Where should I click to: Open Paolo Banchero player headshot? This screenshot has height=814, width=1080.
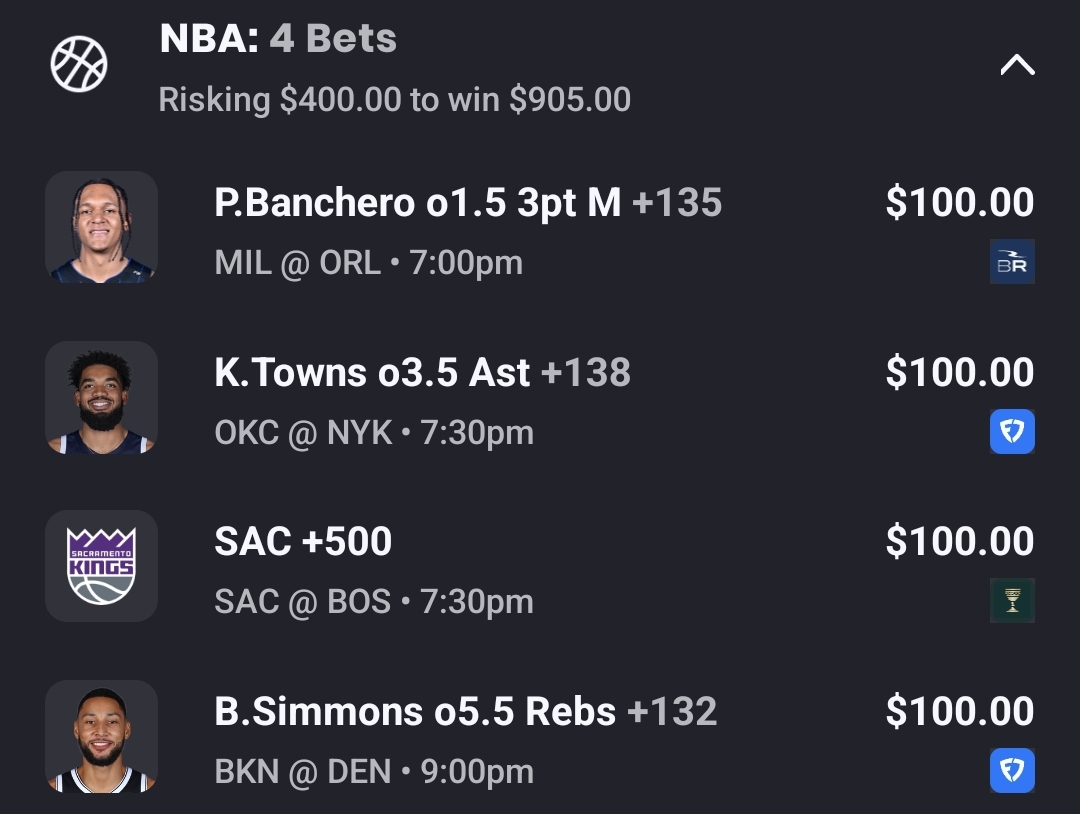101,228
